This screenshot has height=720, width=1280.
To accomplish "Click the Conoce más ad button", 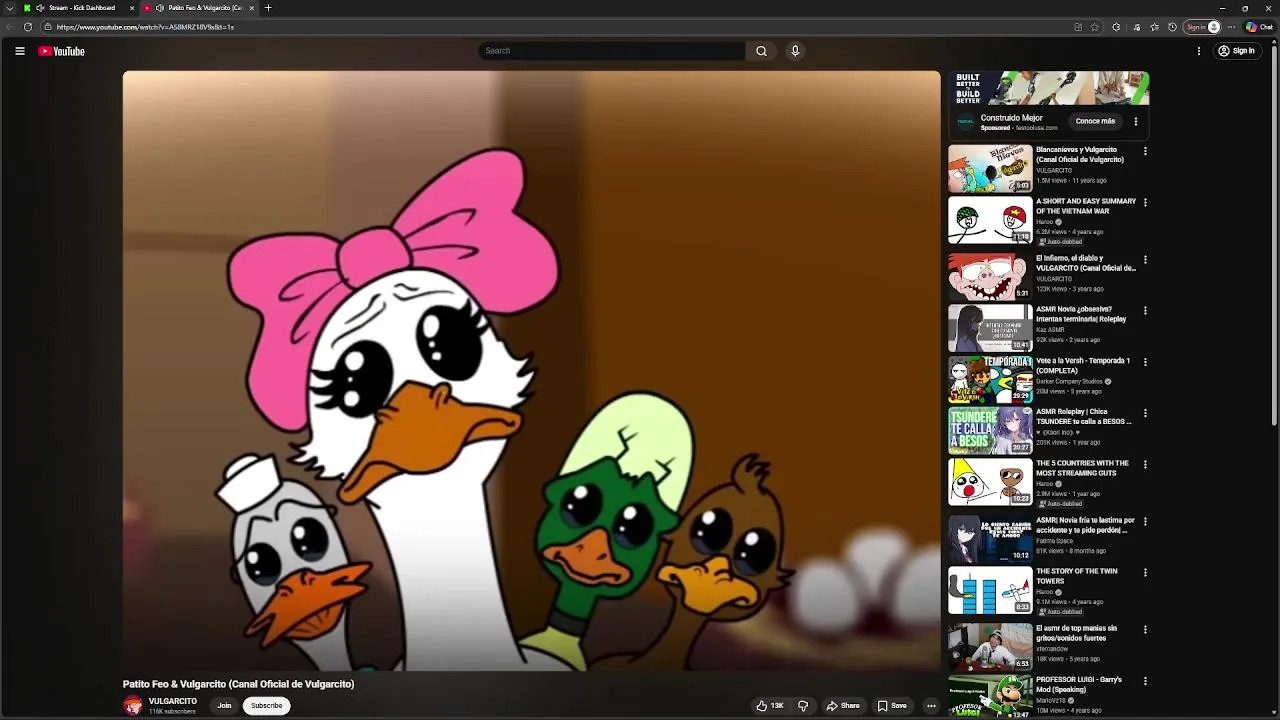I will (1095, 121).
